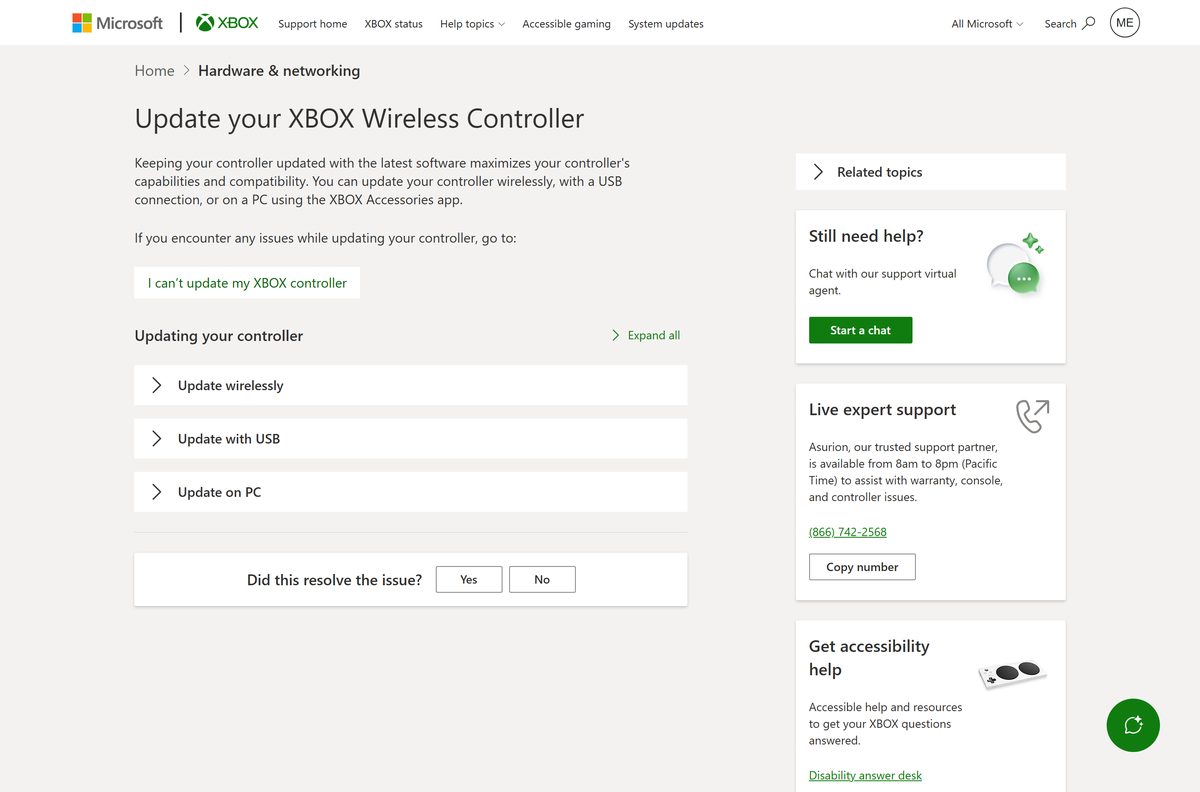Click the Did this resolve the issue? text
1200x792 pixels.
tap(334, 580)
